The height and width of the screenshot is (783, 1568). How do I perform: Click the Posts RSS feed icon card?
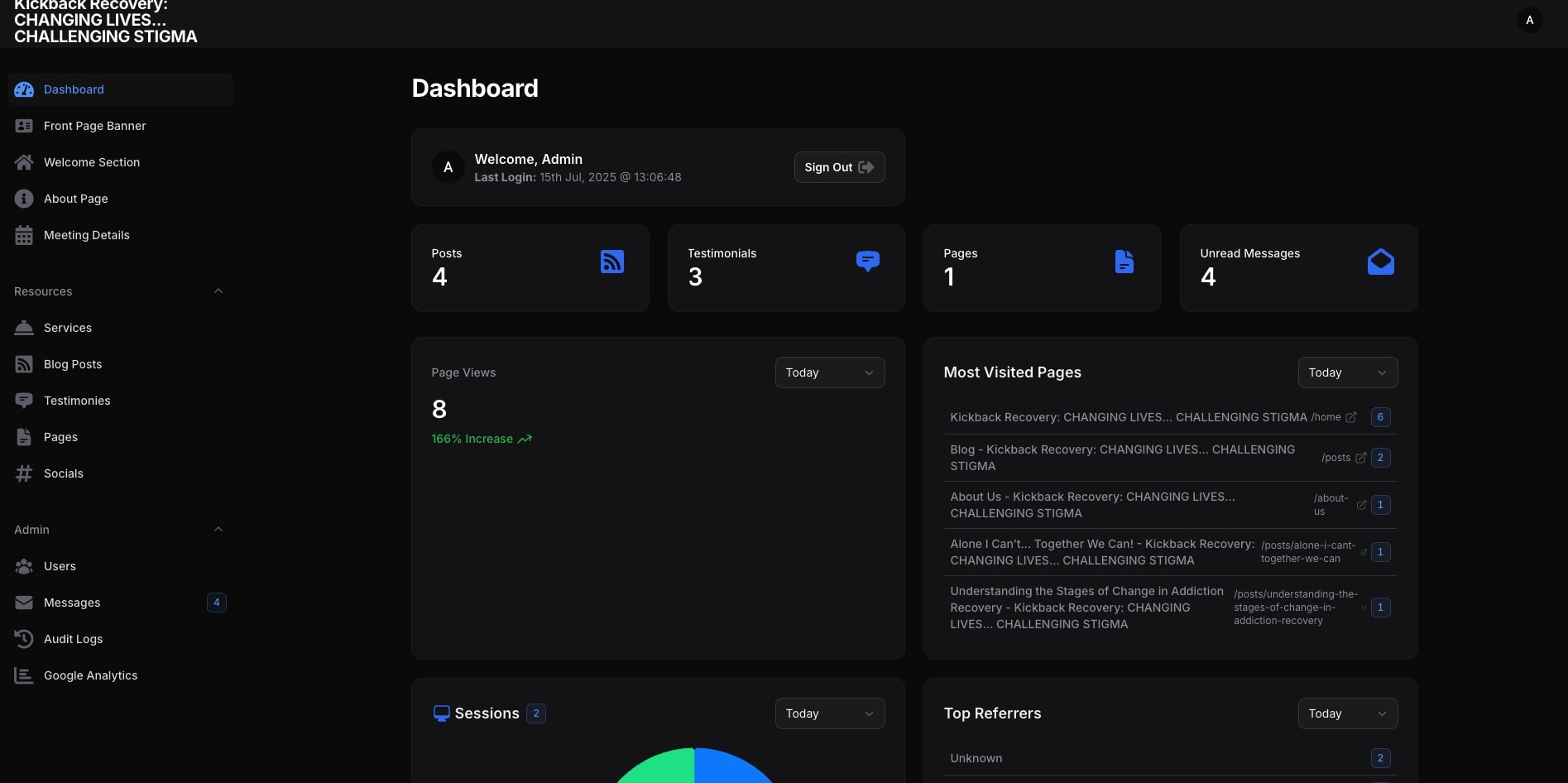pyautogui.click(x=611, y=262)
